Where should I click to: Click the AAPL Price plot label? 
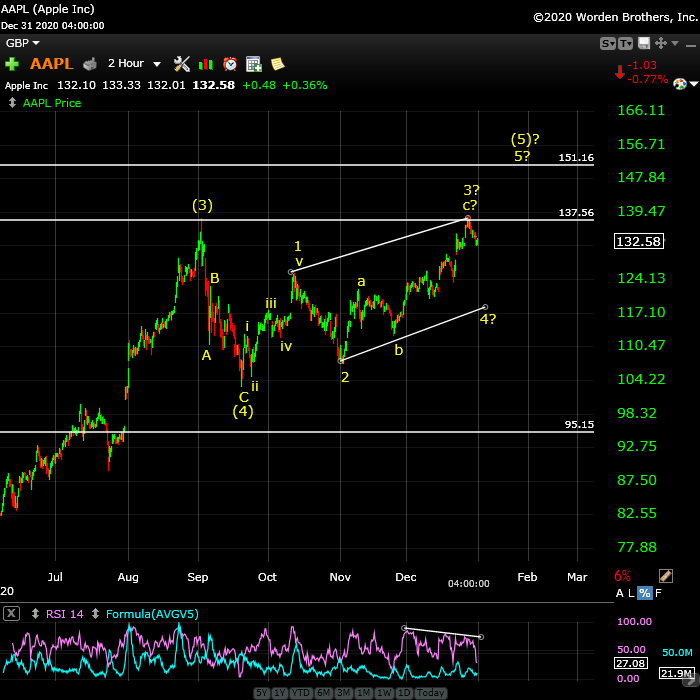coord(52,103)
